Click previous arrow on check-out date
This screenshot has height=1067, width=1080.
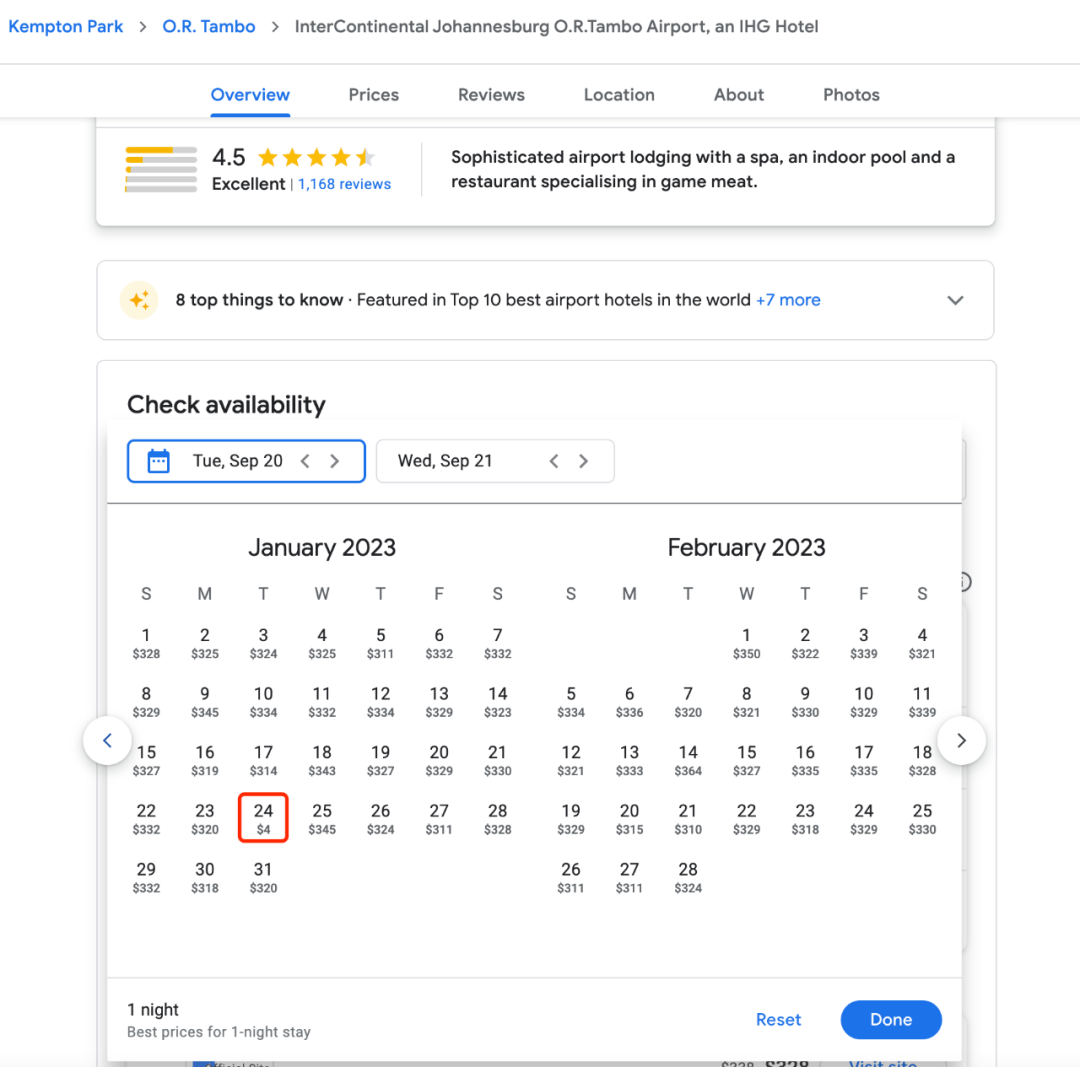click(554, 461)
